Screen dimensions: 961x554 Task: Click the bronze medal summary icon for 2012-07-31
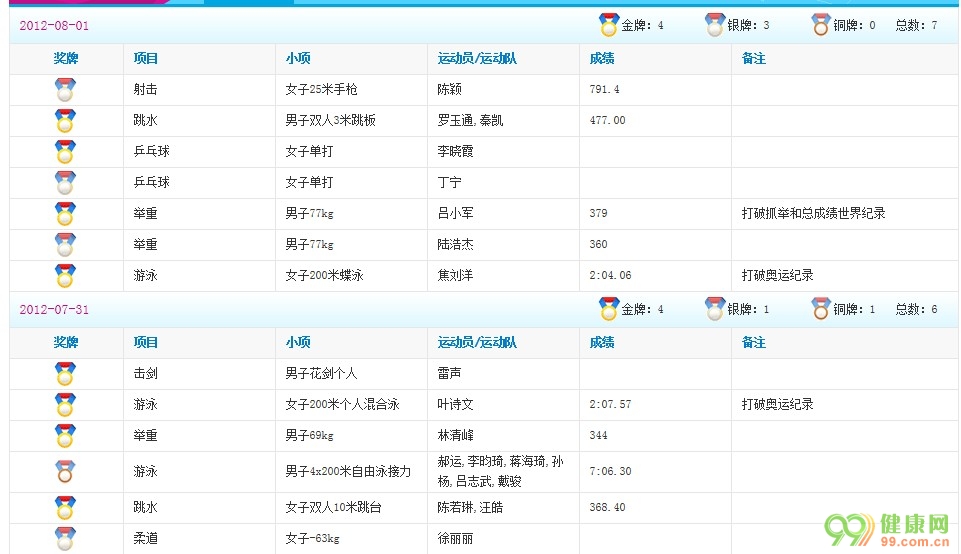(x=821, y=309)
